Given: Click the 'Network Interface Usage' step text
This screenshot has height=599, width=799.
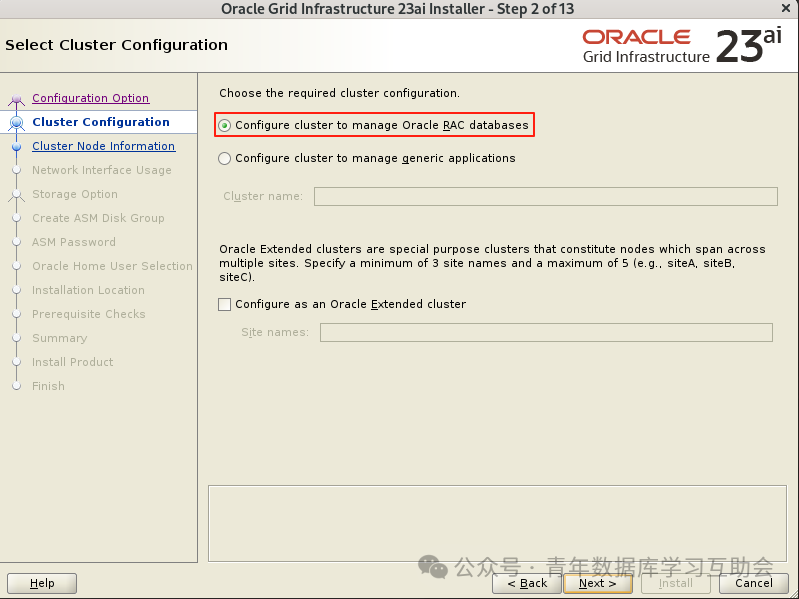Looking at the screenshot, I should point(101,170).
